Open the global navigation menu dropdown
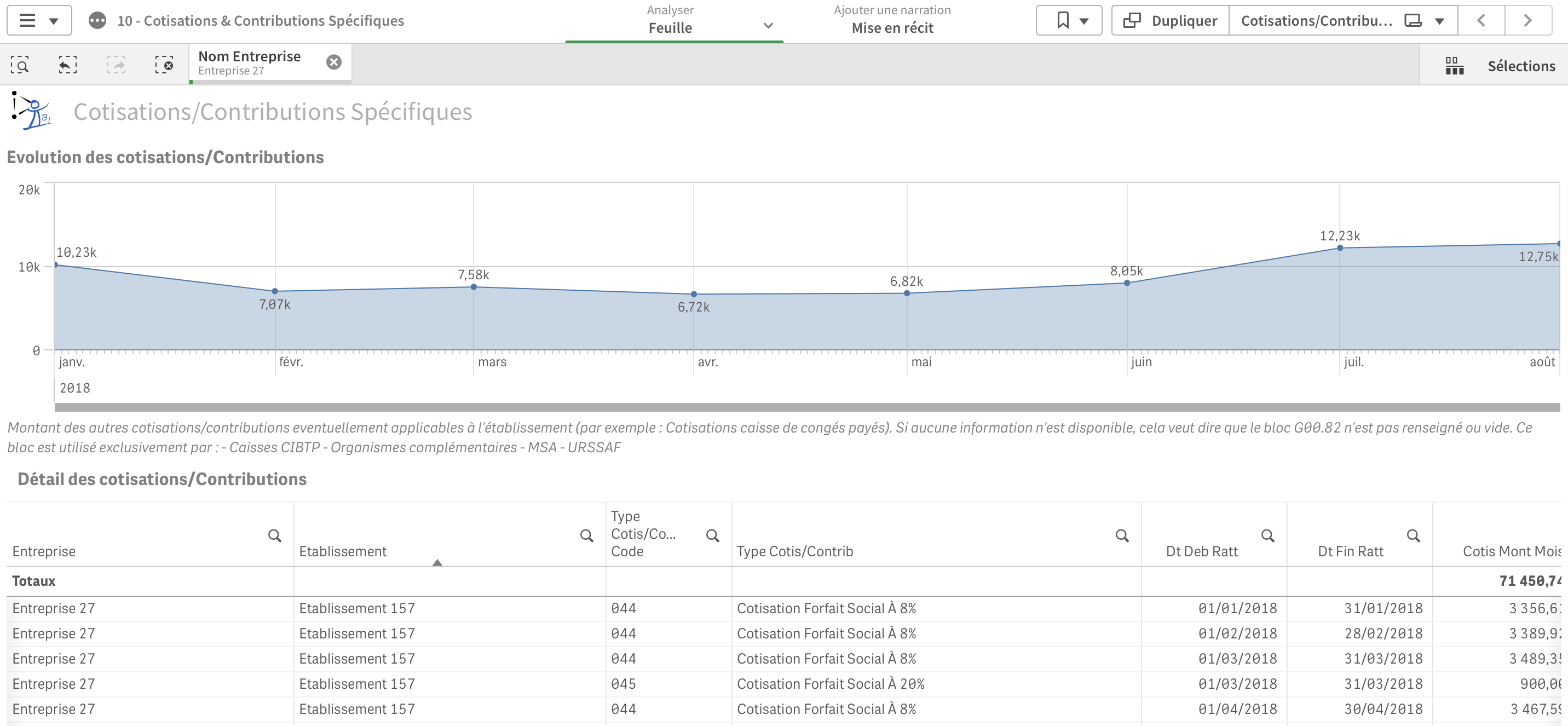Viewport: 1568px width, 726px height. [39, 21]
